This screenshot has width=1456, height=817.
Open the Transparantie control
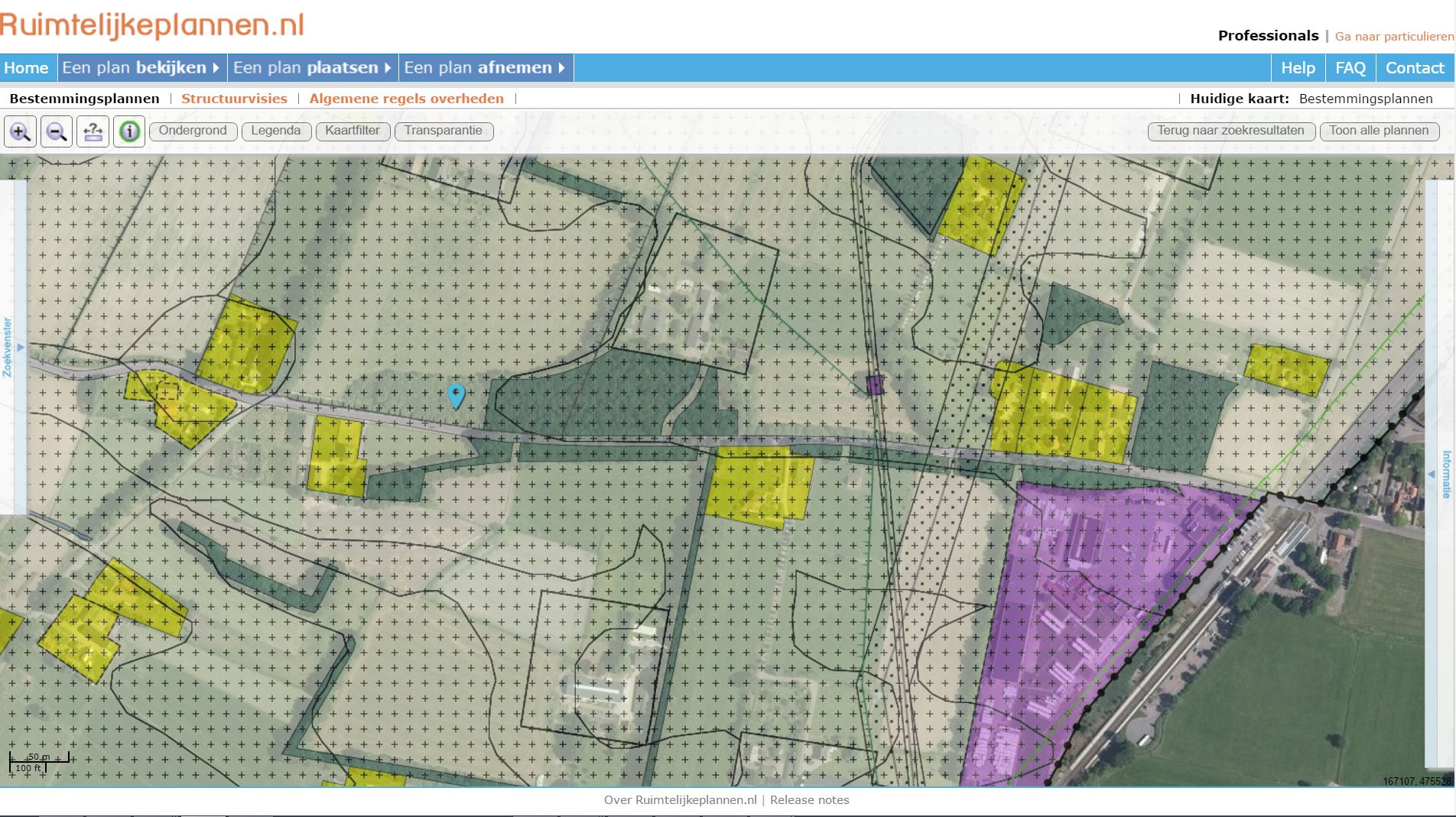pyautogui.click(x=443, y=131)
